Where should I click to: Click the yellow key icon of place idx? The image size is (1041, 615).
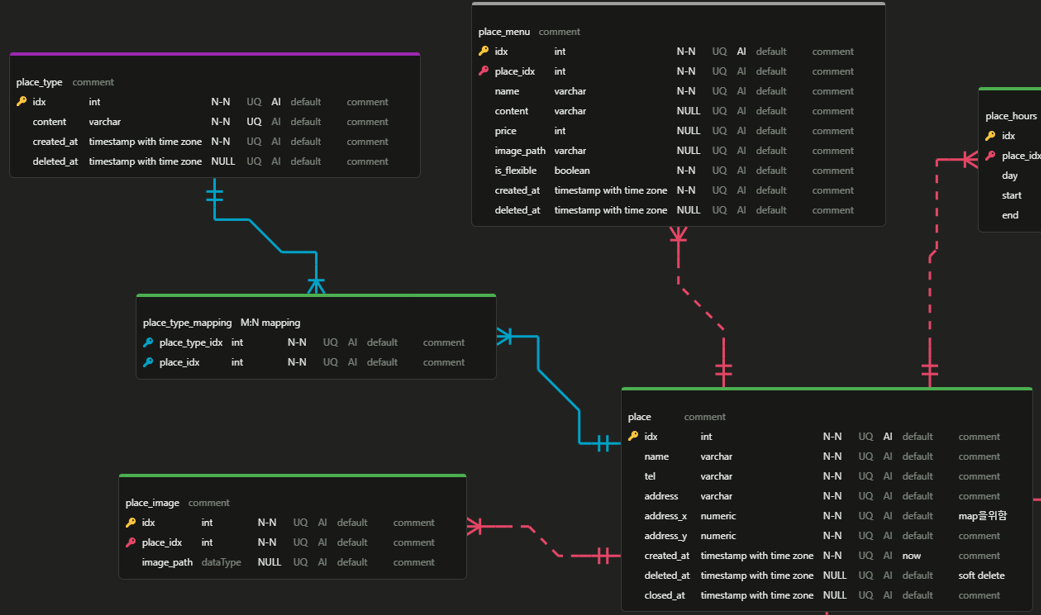633,436
